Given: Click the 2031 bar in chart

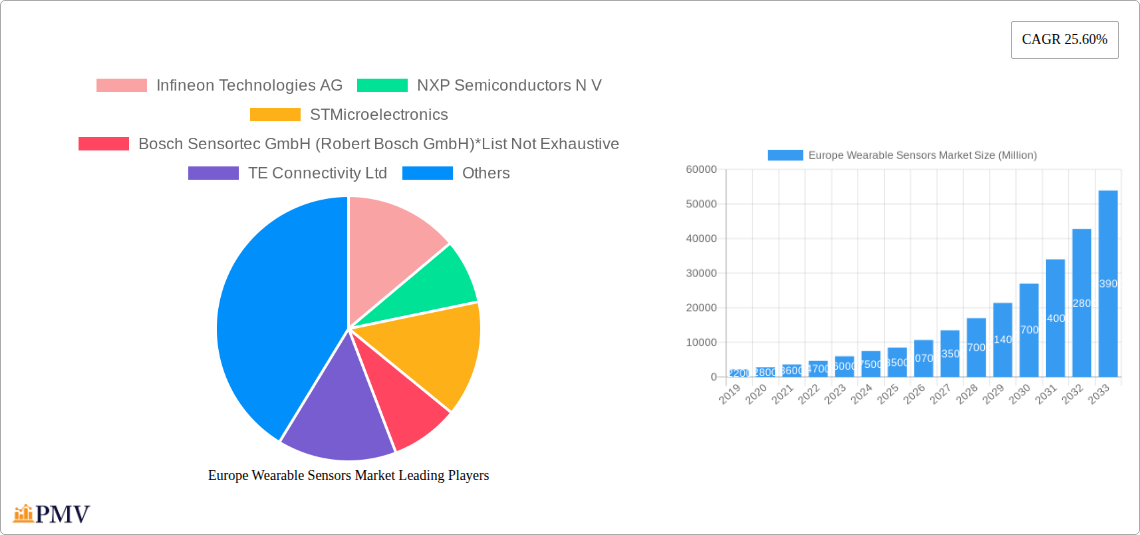Looking at the screenshot, I should pyautogui.click(x=1055, y=318).
